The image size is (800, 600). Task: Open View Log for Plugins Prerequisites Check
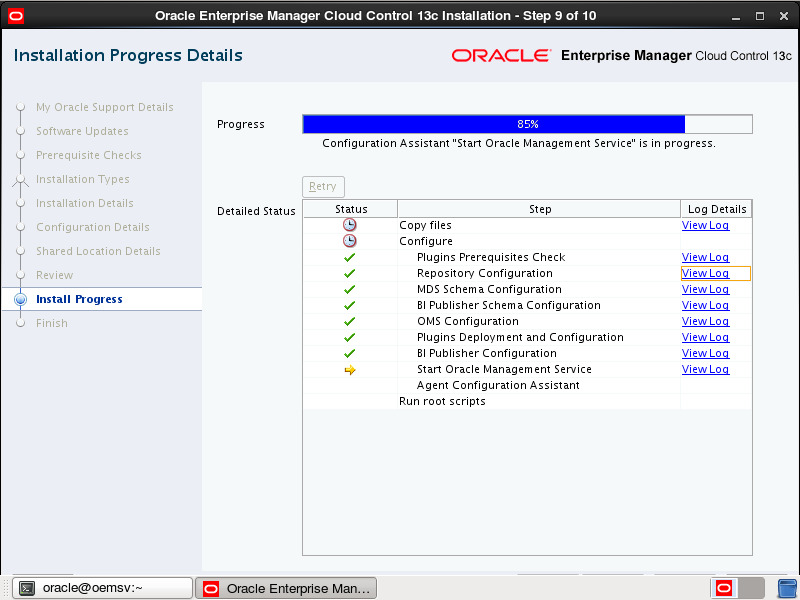tap(705, 257)
